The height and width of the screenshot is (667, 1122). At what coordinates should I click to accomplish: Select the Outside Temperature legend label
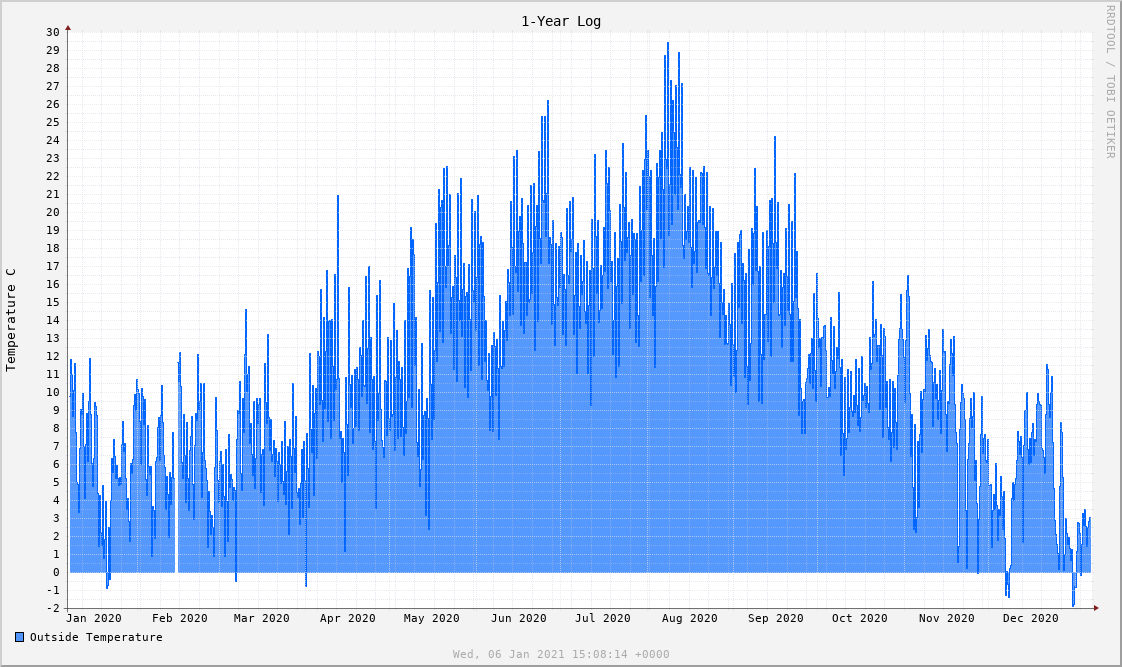pyautogui.click(x=96, y=637)
